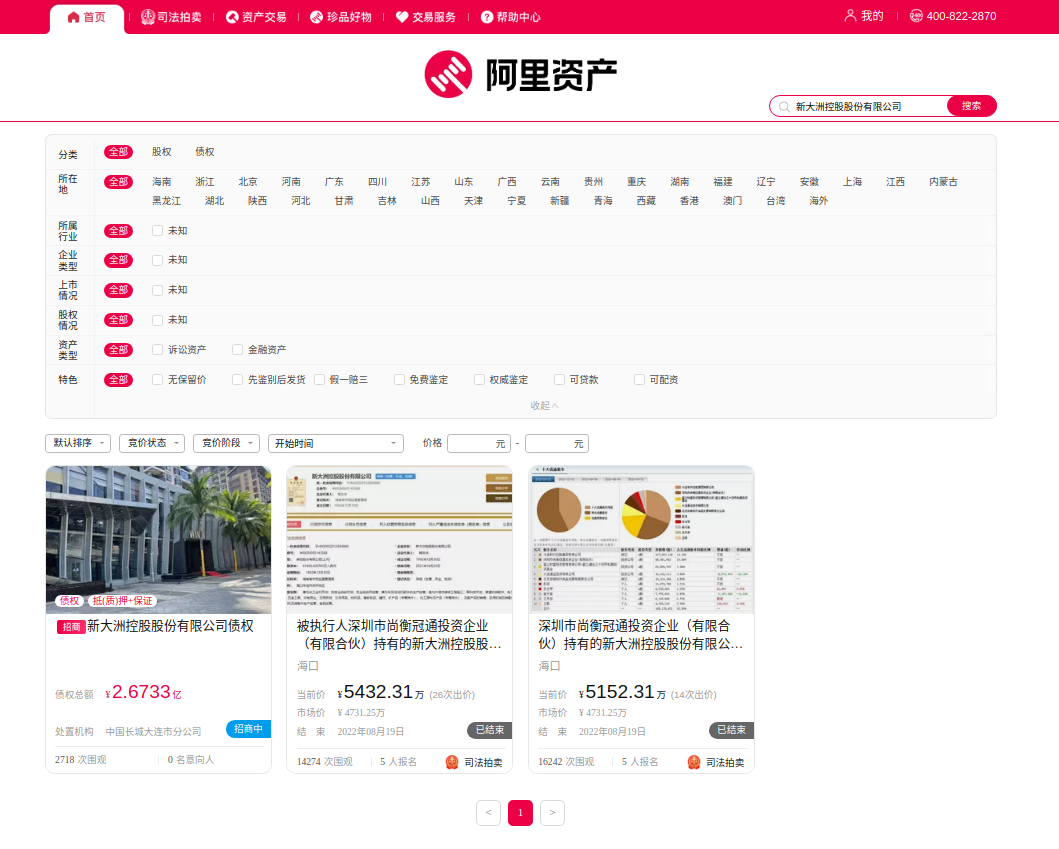The image size is (1059, 849).
Task: Click the home icon in top navigation
Action: 74,17
